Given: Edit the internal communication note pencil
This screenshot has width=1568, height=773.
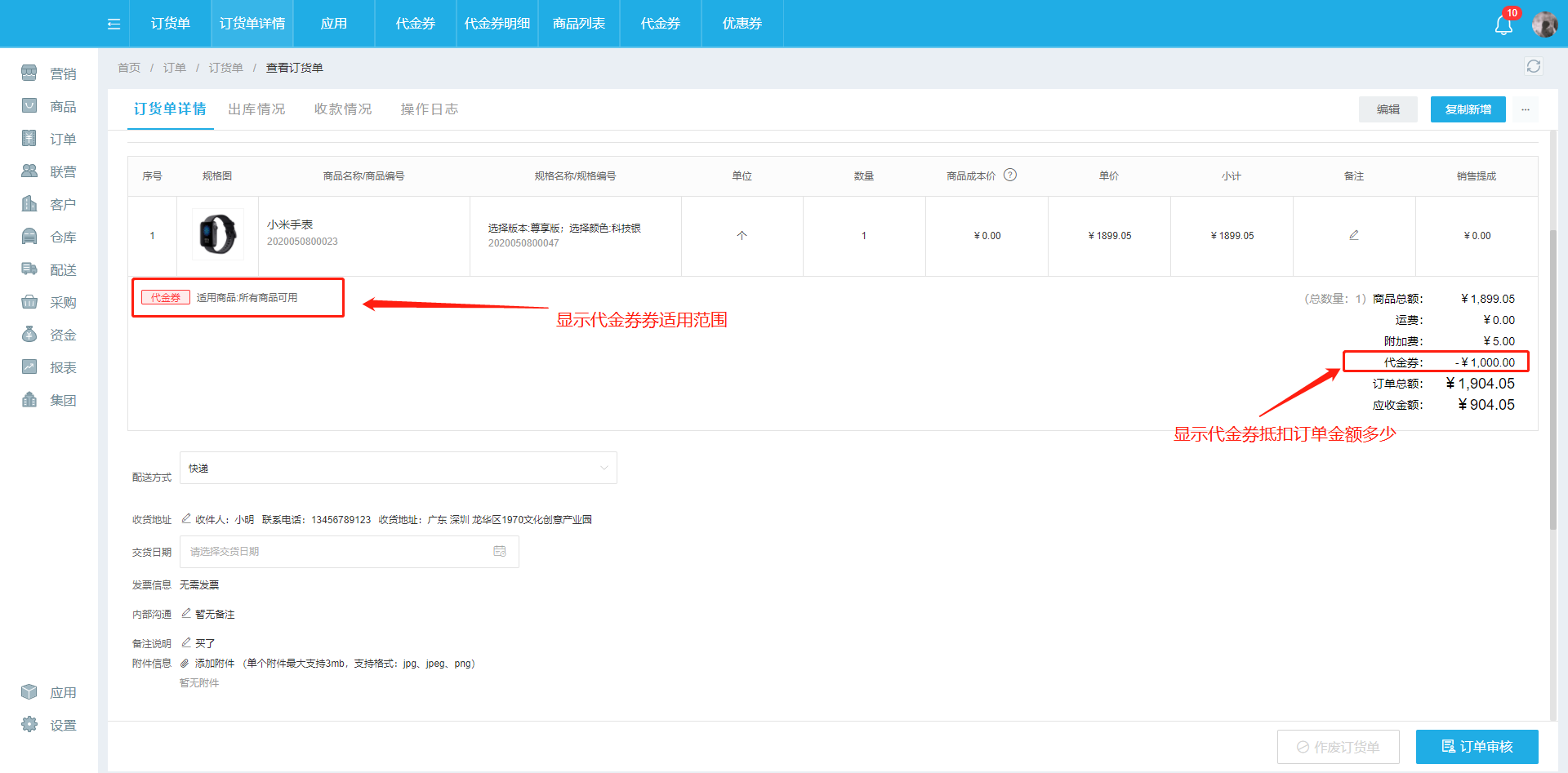Looking at the screenshot, I should click(186, 613).
